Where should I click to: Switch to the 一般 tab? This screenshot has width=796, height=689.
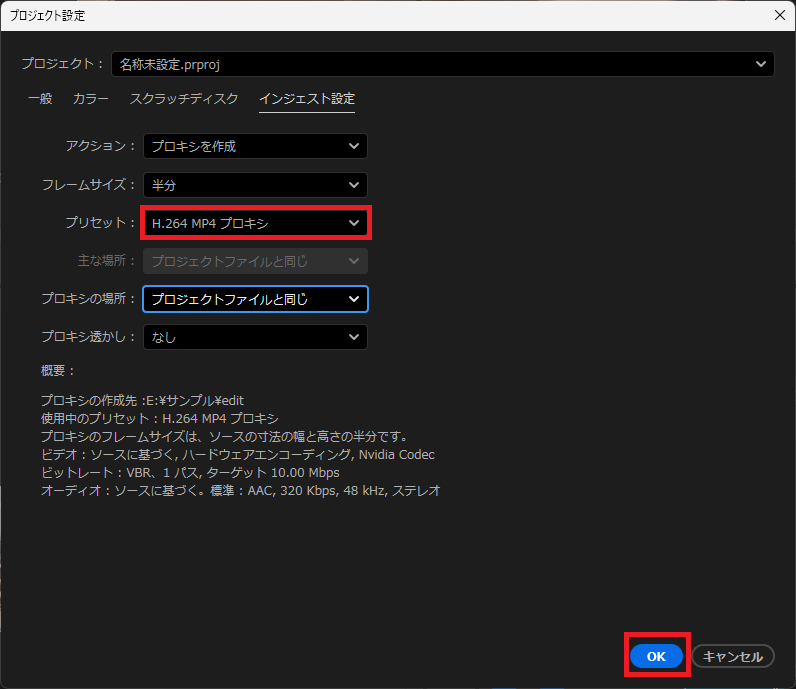tap(40, 99)
